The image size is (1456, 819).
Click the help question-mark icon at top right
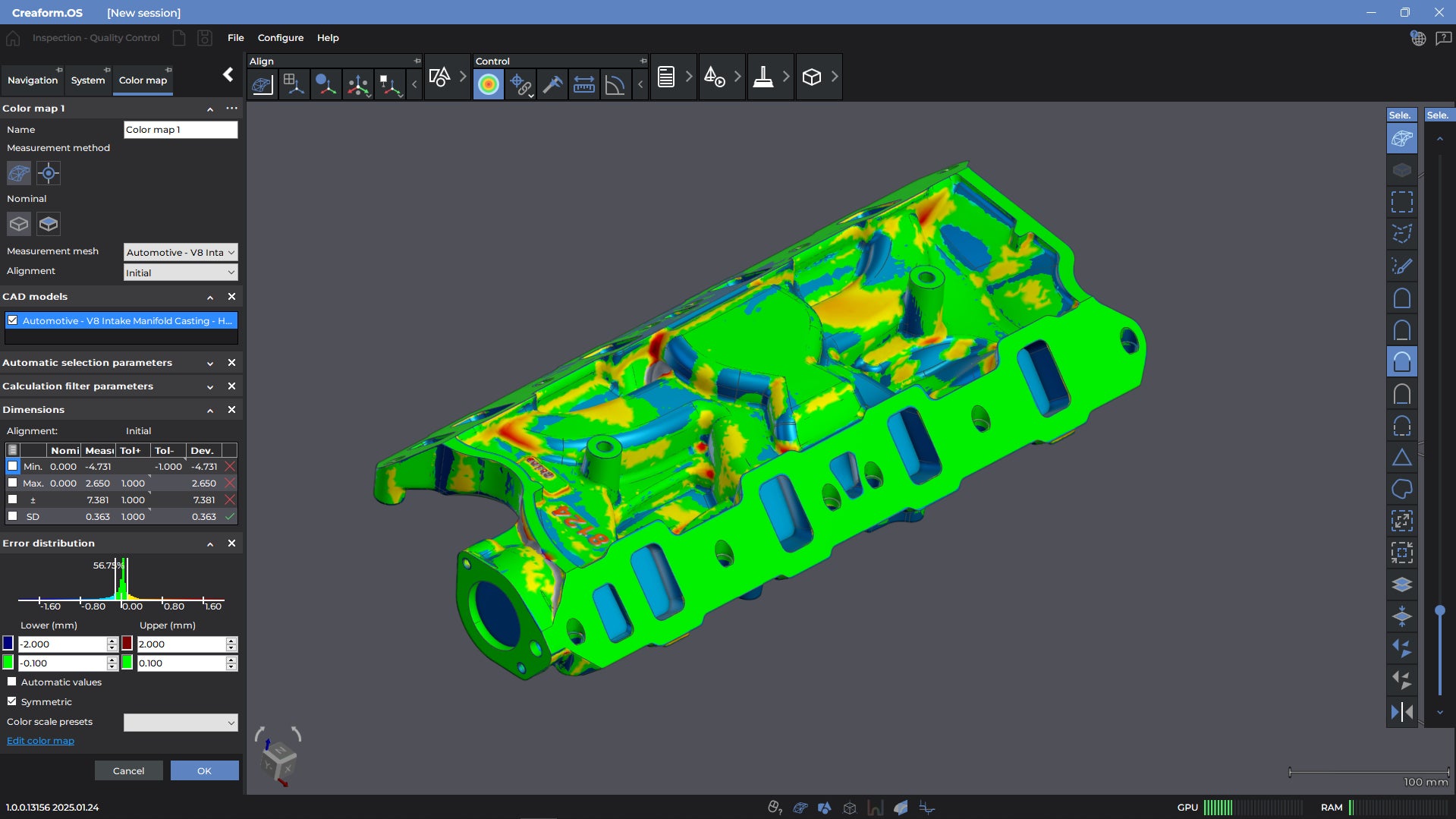pyautogui.click(x=1443, y=38)
